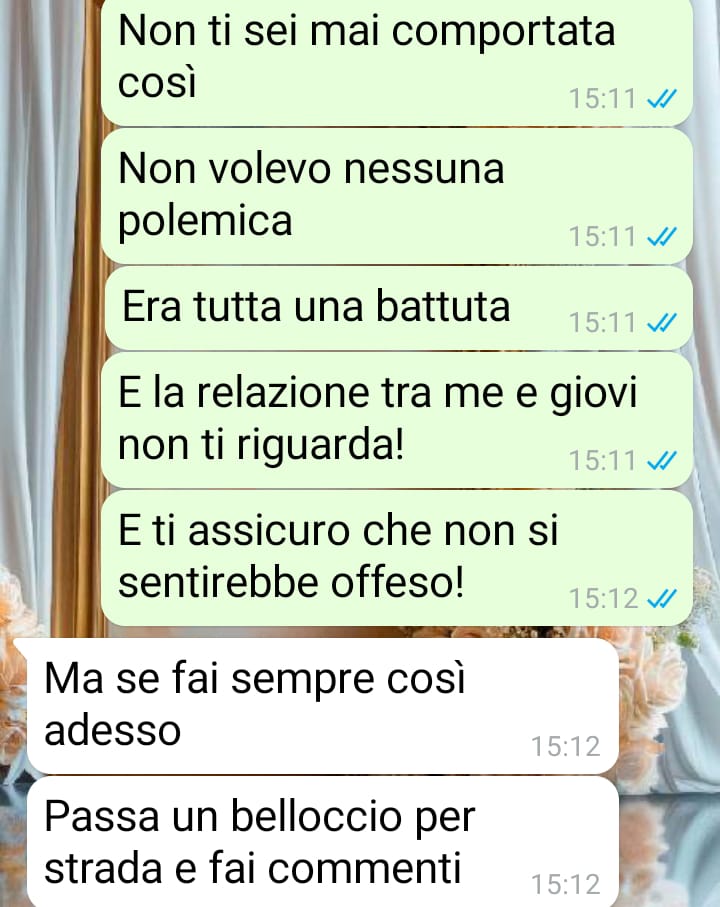
Task: Select the message about 'relazione tra me e giovi'
Action: 397,421
